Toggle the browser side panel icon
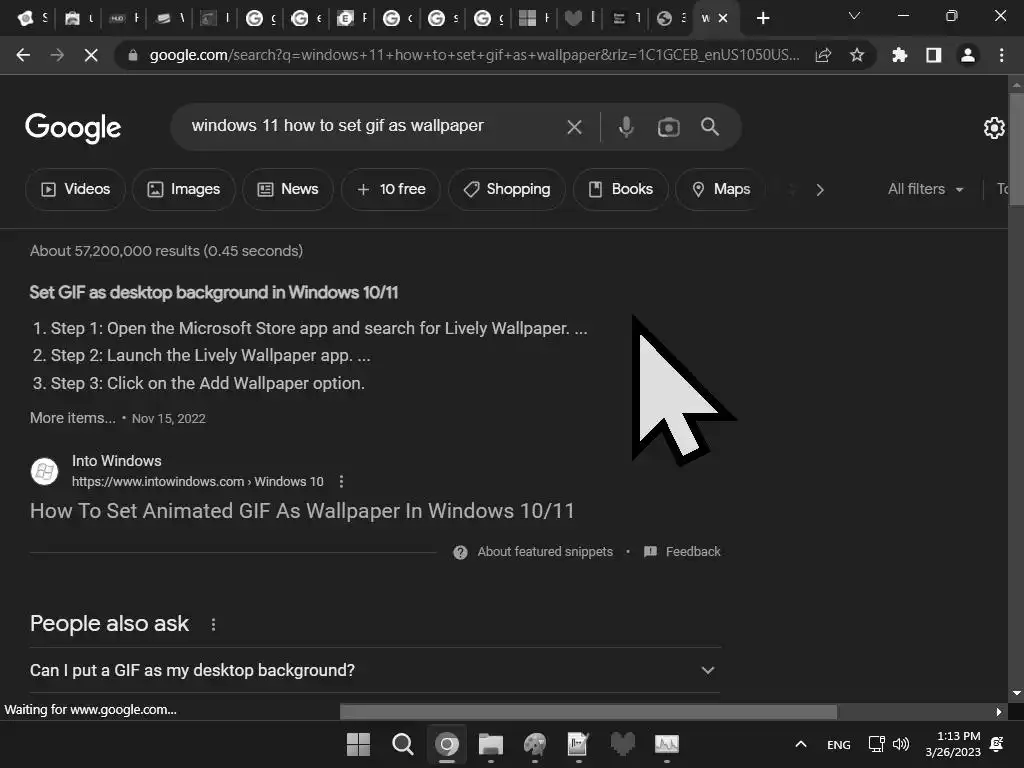 (x=934, y=56)
